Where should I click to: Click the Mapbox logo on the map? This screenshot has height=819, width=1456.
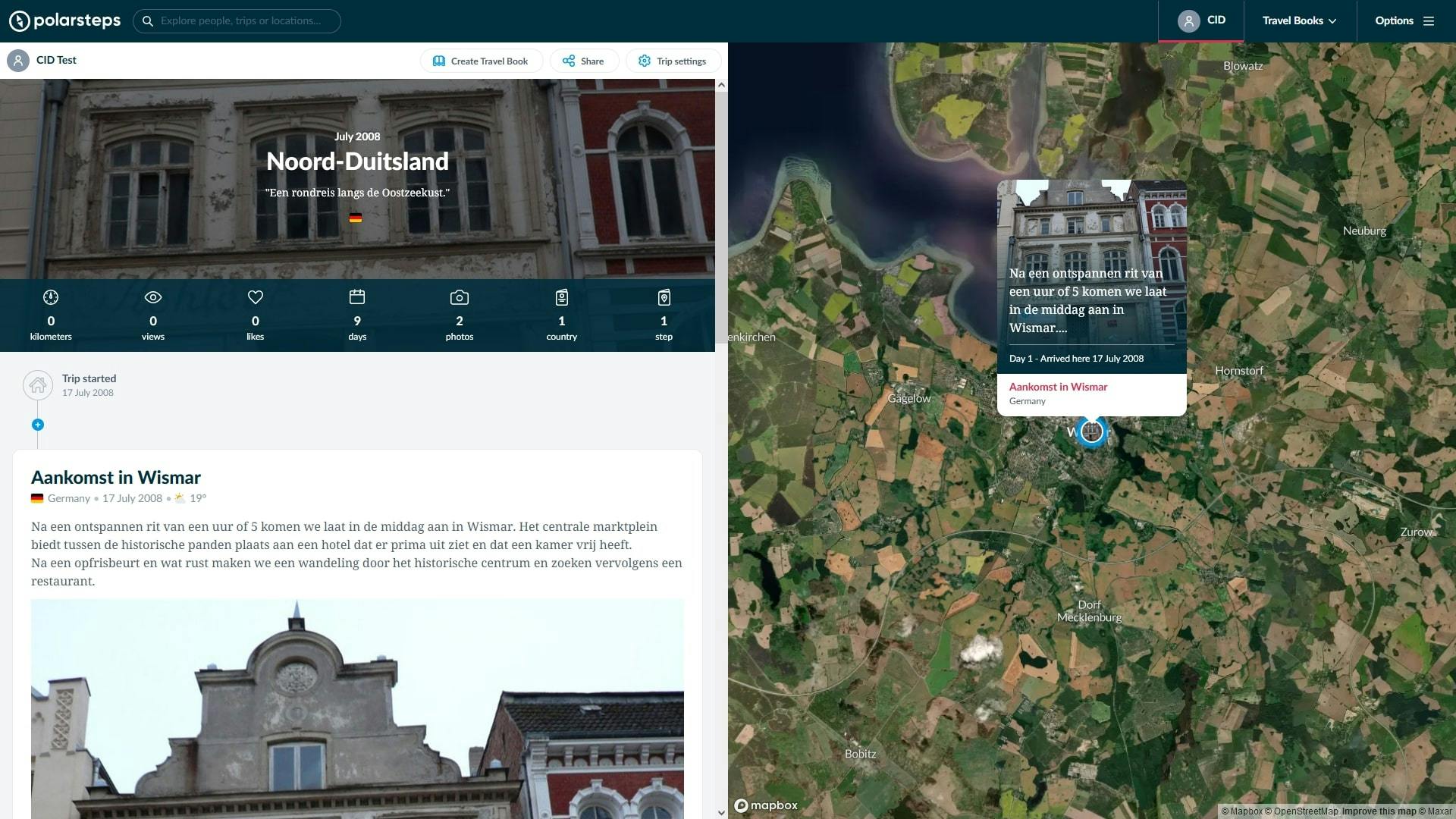tap(767, 805)
